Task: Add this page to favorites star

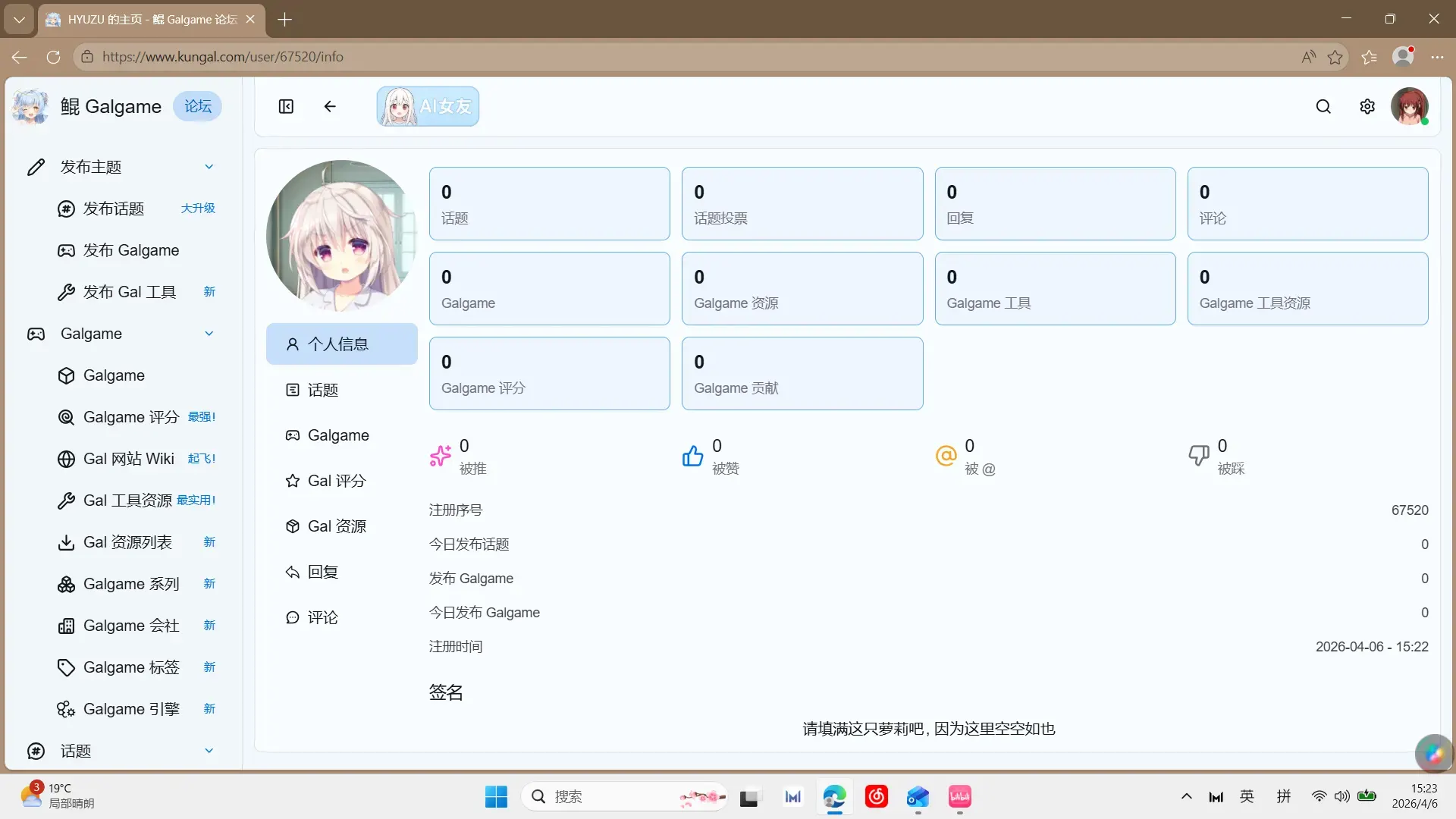Action: click(x=1335, y=57)
